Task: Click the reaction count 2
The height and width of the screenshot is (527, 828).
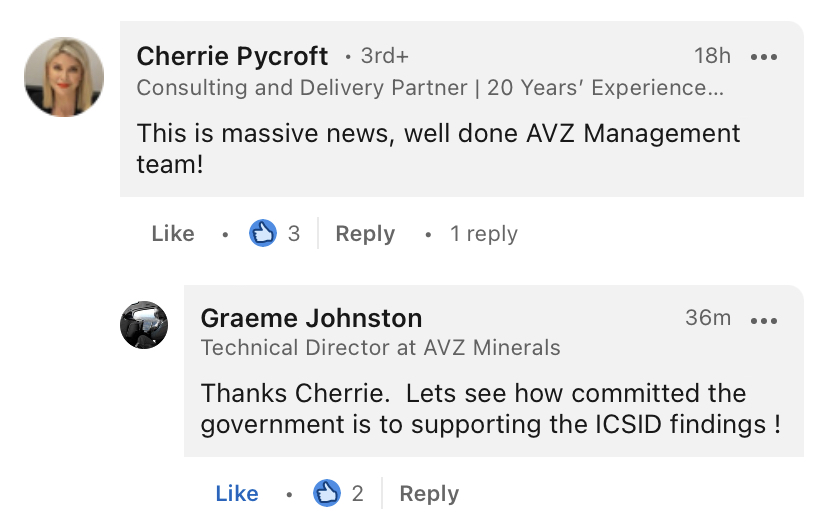Action: click(357, 494)
